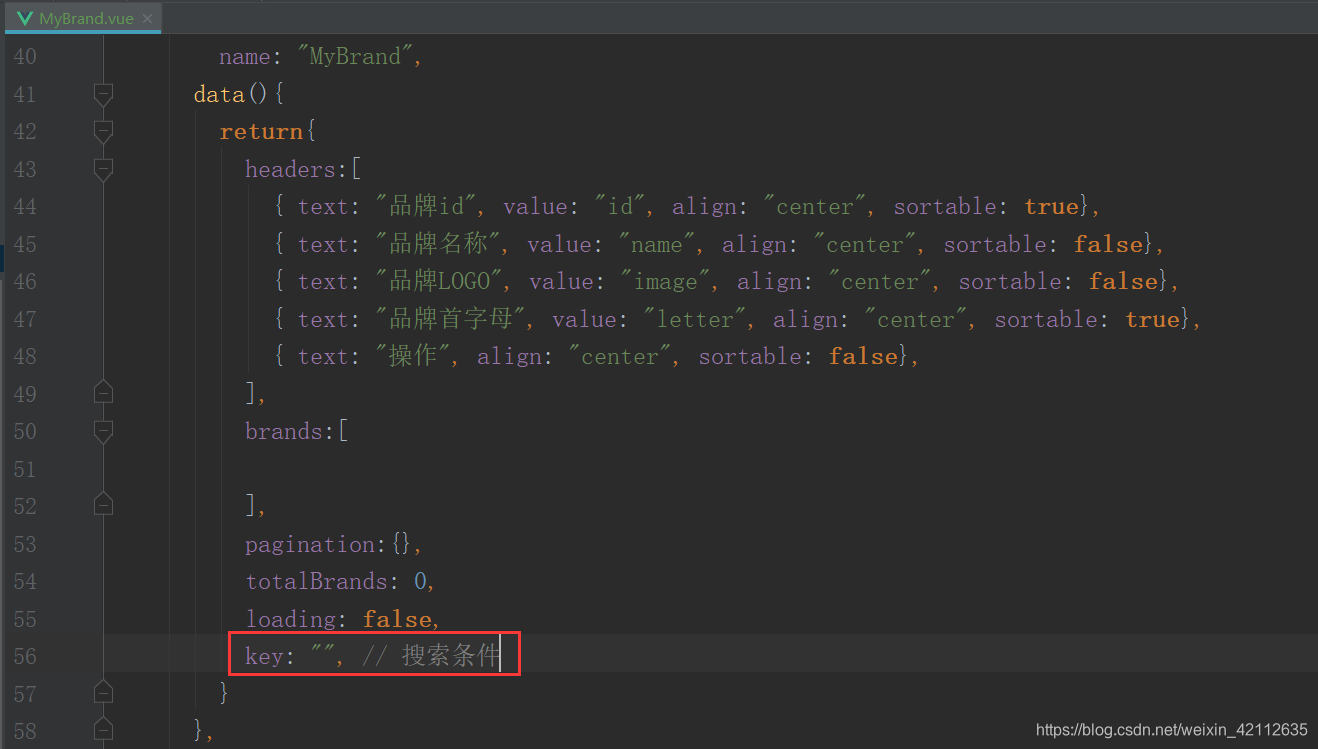The image size is (1318, 749).
Task: Collapse the data() fold marker on line 41
Action: point(103,94)
